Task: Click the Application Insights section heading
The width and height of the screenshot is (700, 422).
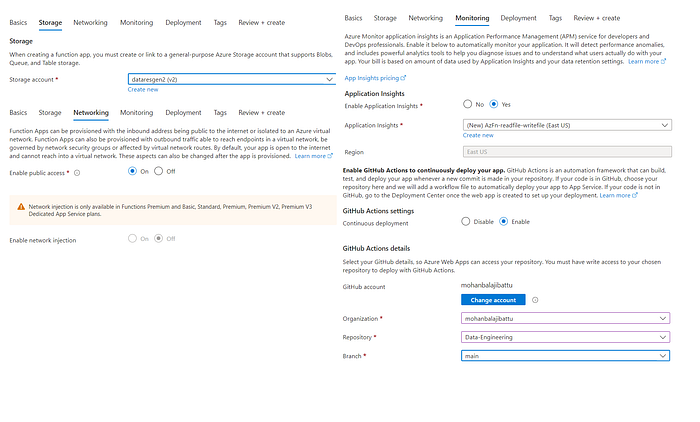Action: coord(374,93)
